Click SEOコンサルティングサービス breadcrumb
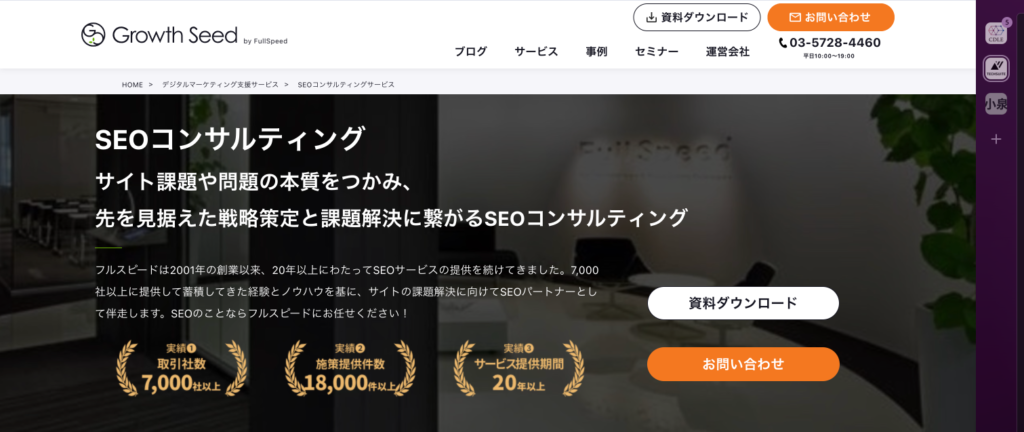The image size is (1024, 432). 346,85
